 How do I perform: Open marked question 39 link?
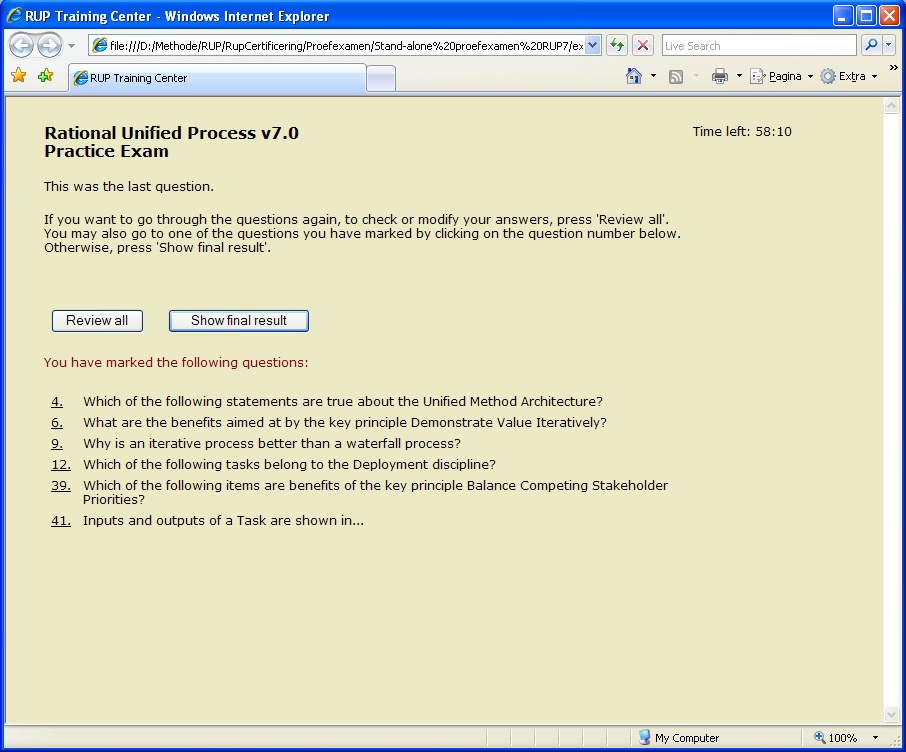[61, 486]
